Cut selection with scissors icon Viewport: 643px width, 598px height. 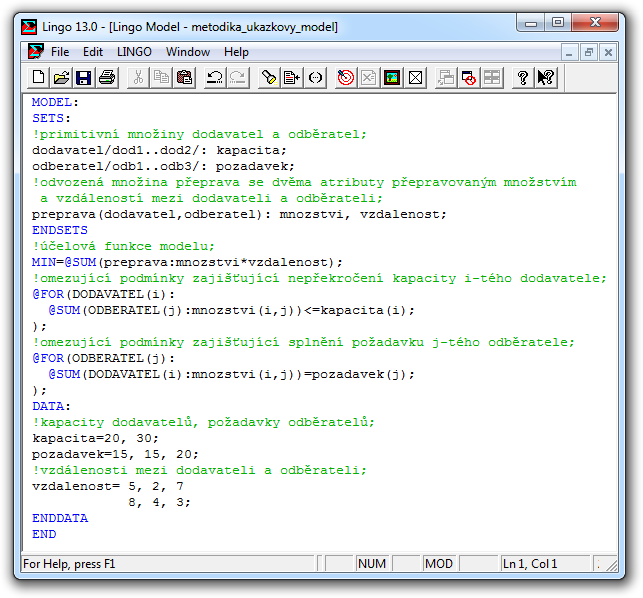(x=139, y=78)
